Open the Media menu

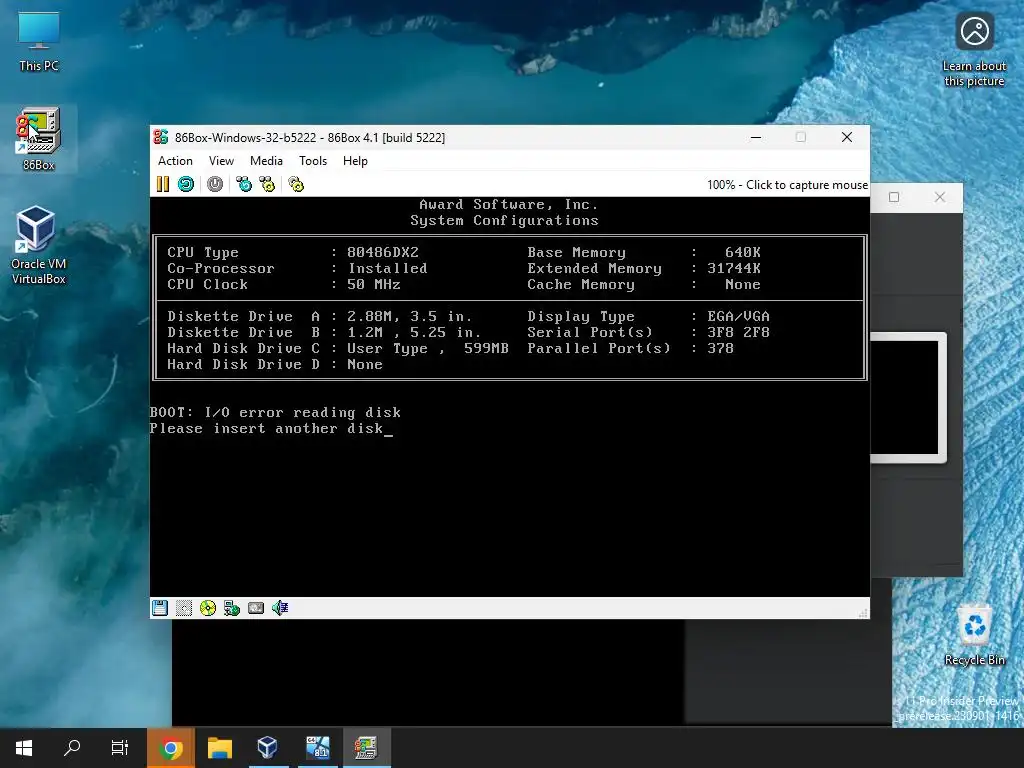266,161
